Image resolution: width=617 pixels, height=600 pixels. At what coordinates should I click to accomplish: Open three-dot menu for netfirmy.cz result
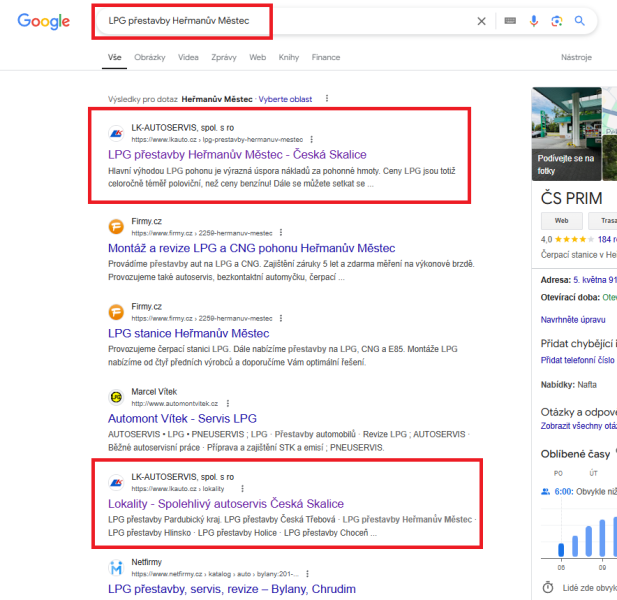[x=307, y=574]
